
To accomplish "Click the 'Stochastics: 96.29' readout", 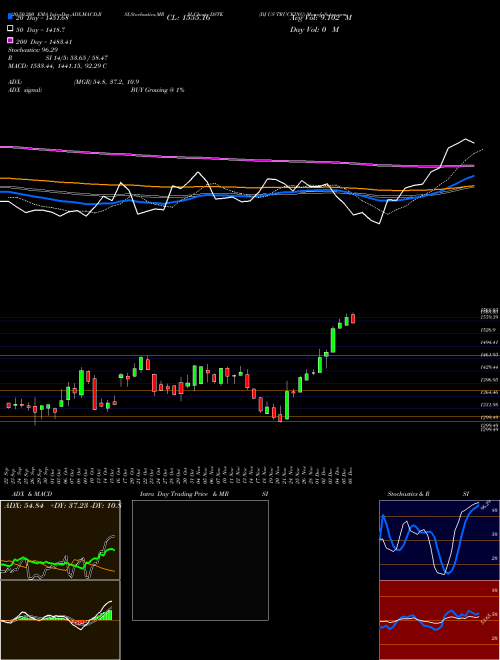I will (x=33, y=50).
